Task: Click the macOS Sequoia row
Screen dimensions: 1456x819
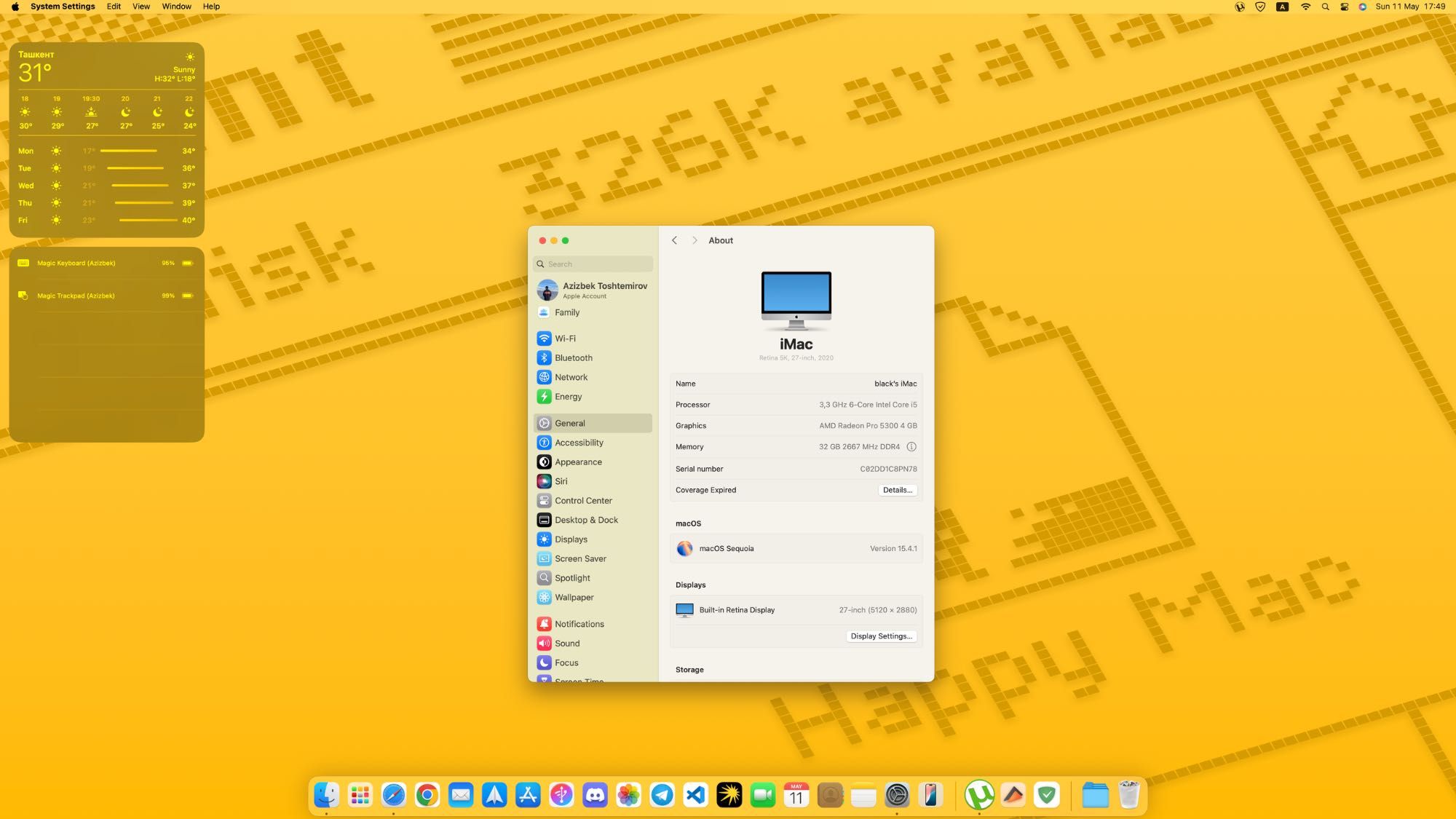Action: tap(796, 549)
